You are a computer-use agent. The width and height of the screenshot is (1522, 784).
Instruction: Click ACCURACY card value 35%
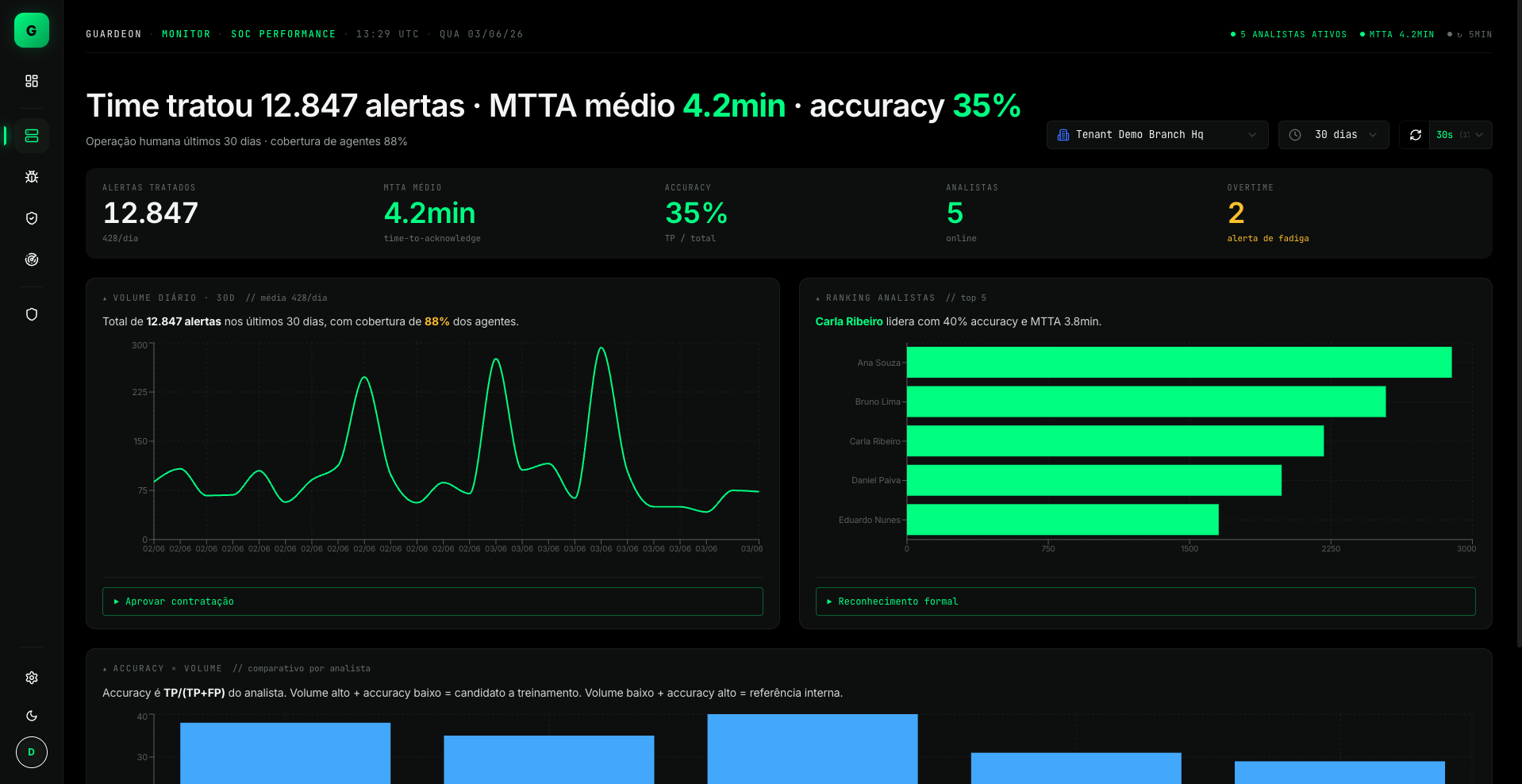(696, 213)
